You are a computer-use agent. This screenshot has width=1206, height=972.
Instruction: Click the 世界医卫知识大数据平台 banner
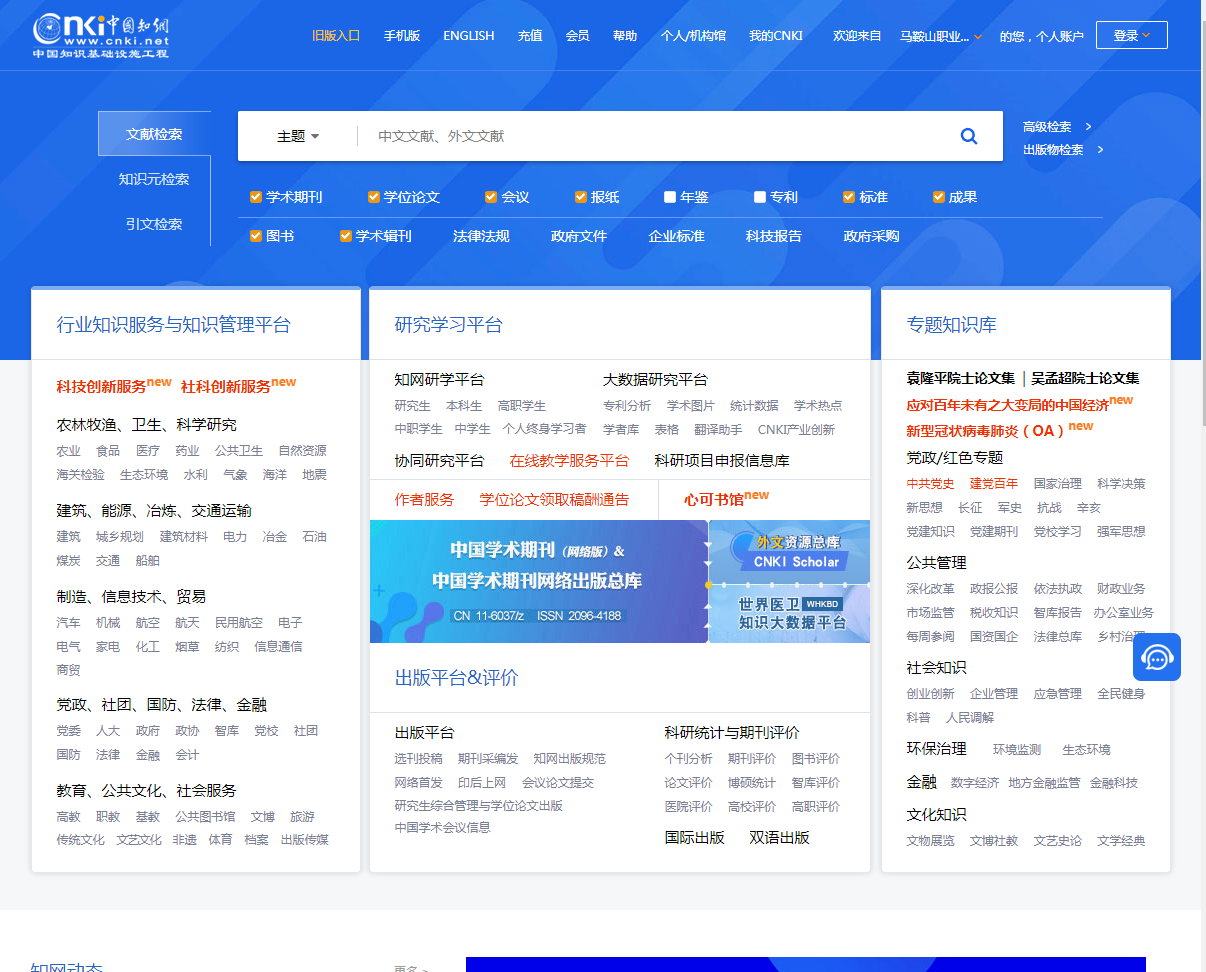click(790, 613)
